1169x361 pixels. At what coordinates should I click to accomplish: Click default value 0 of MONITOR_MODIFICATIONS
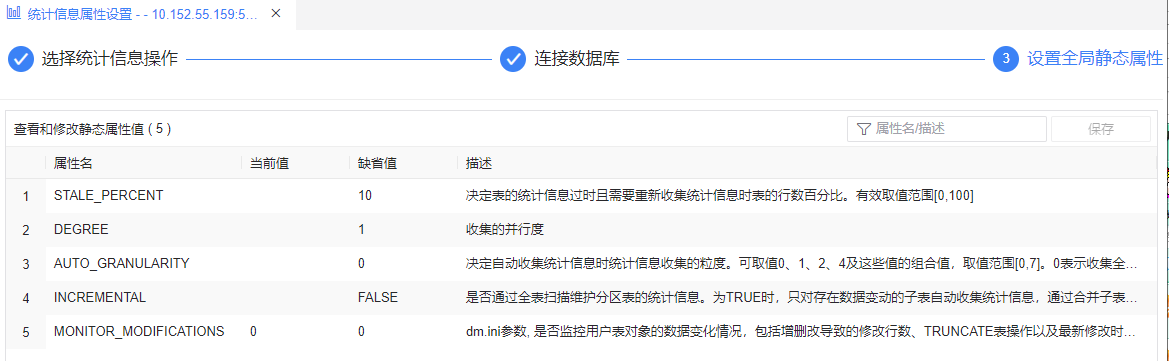pyautogui.click(x=362, y=331)
